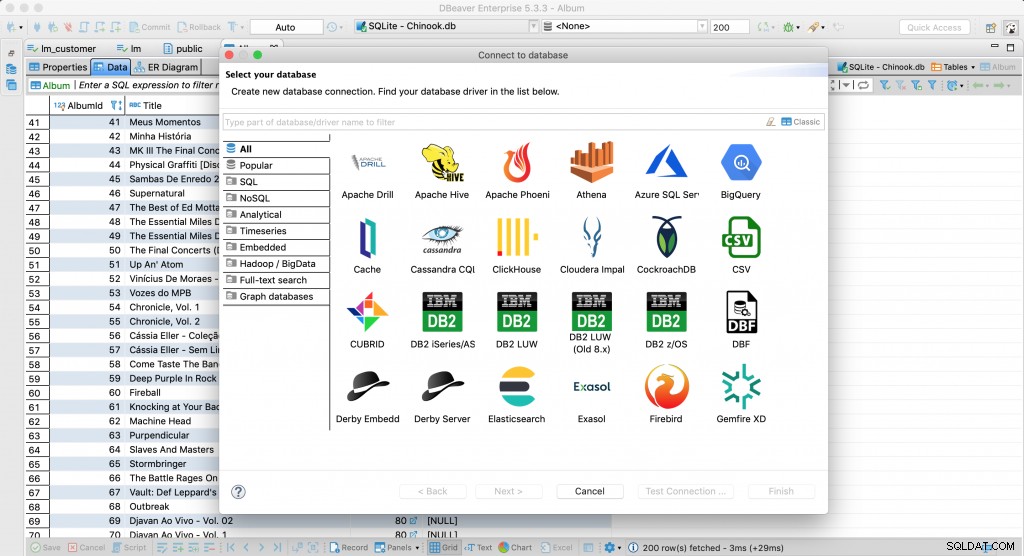The image size is (1024, 556).
Task: Show the All drivers category
Action: (x=276, y=149)
